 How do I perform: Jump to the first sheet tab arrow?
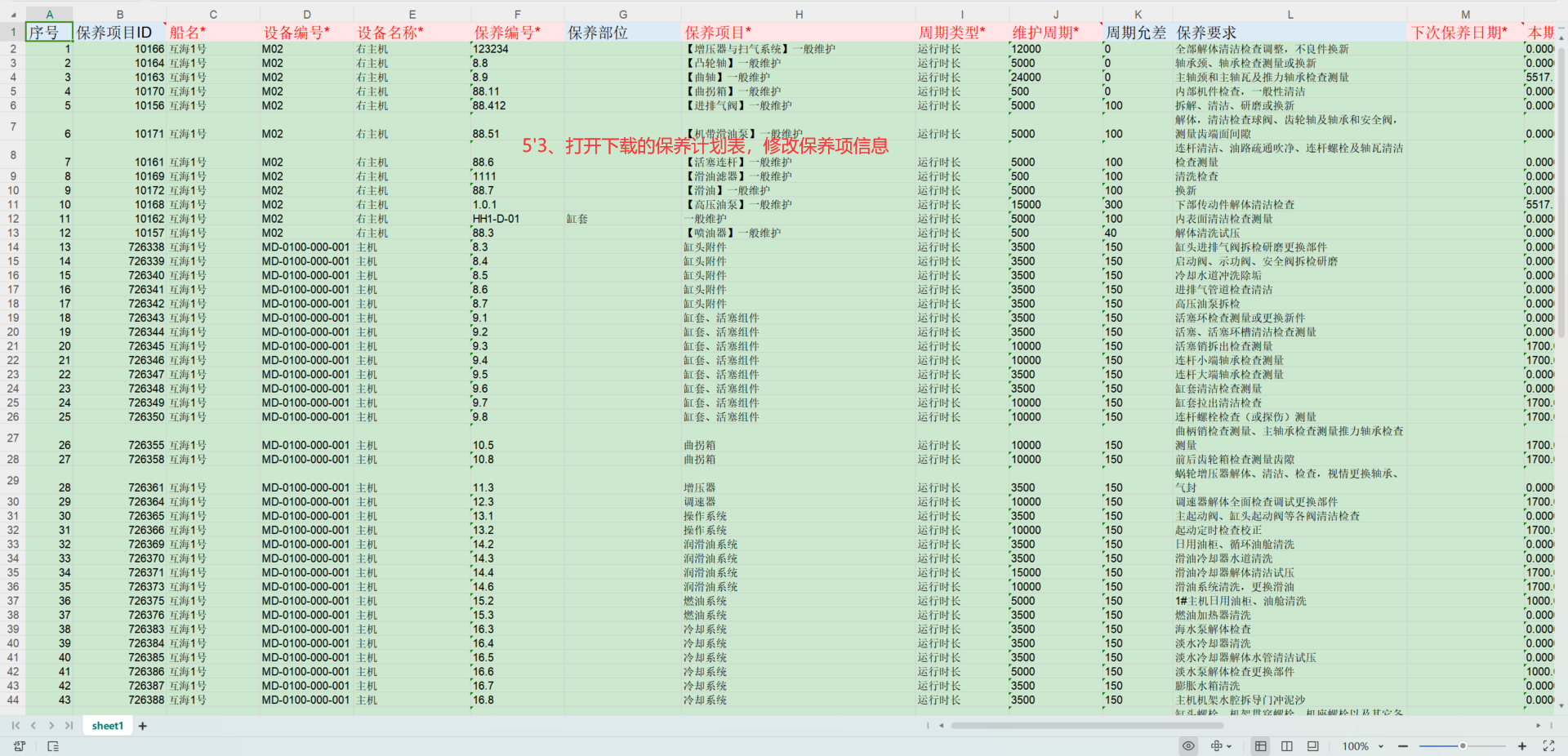click(16, 725)
